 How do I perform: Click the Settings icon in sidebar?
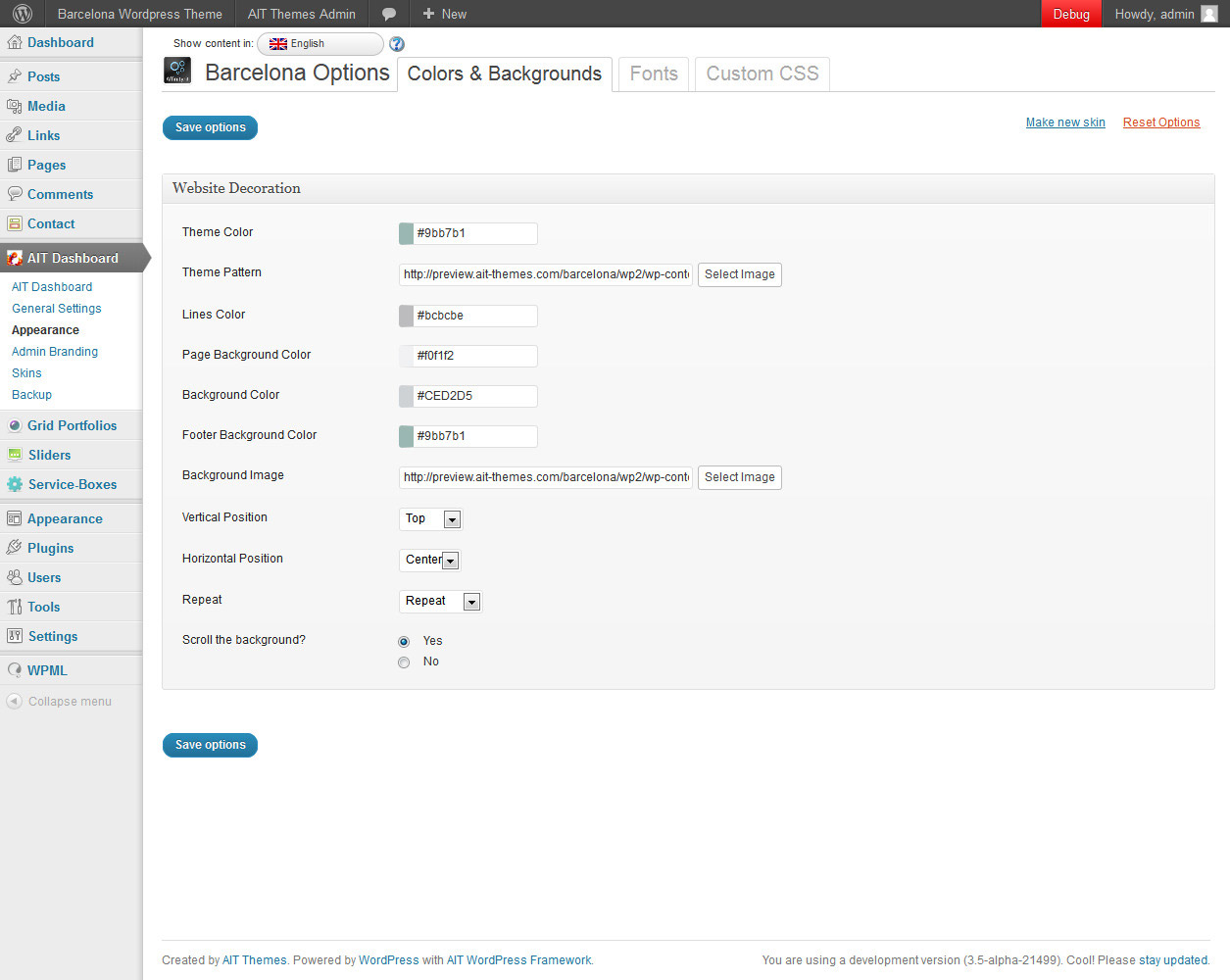[x=15, y=636]
